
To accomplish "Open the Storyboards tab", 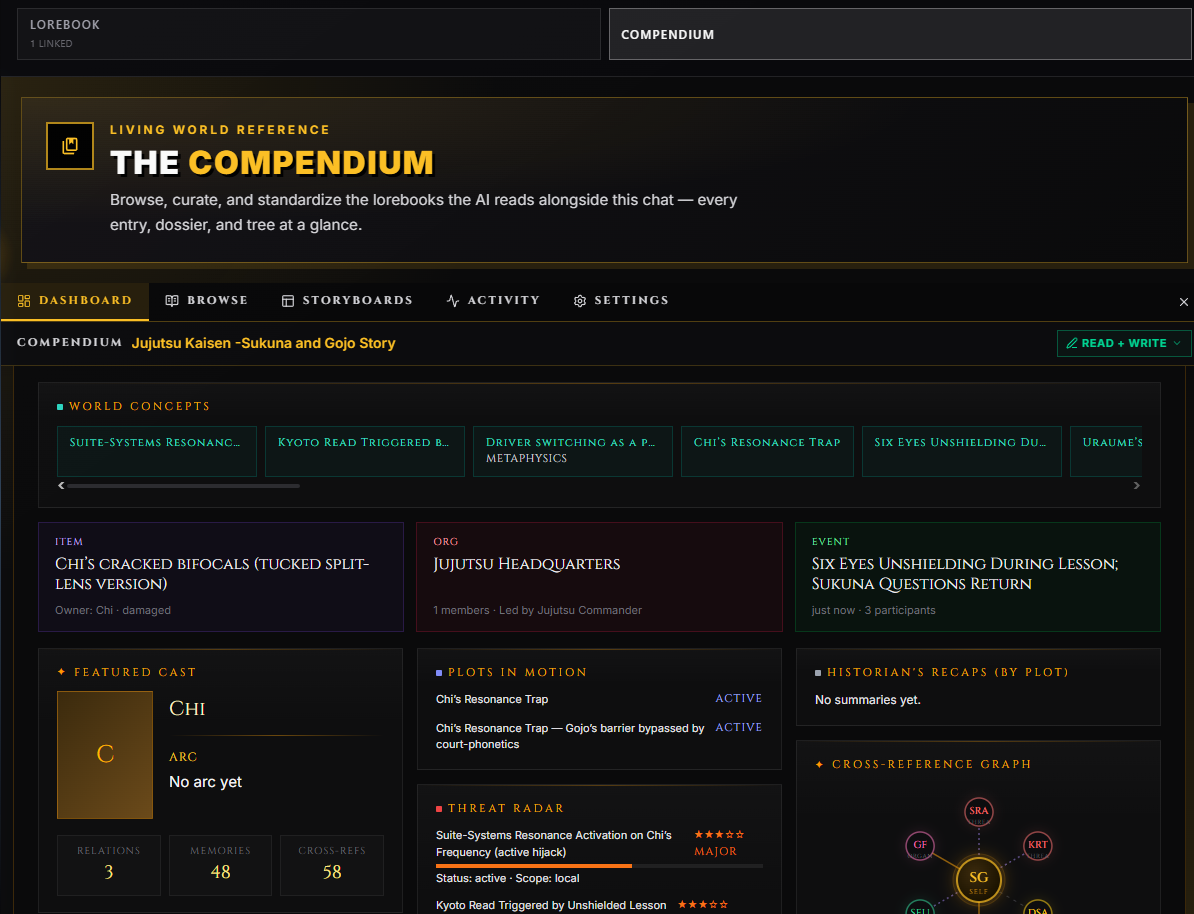I will pyautogui.click(x=347, y=301).
